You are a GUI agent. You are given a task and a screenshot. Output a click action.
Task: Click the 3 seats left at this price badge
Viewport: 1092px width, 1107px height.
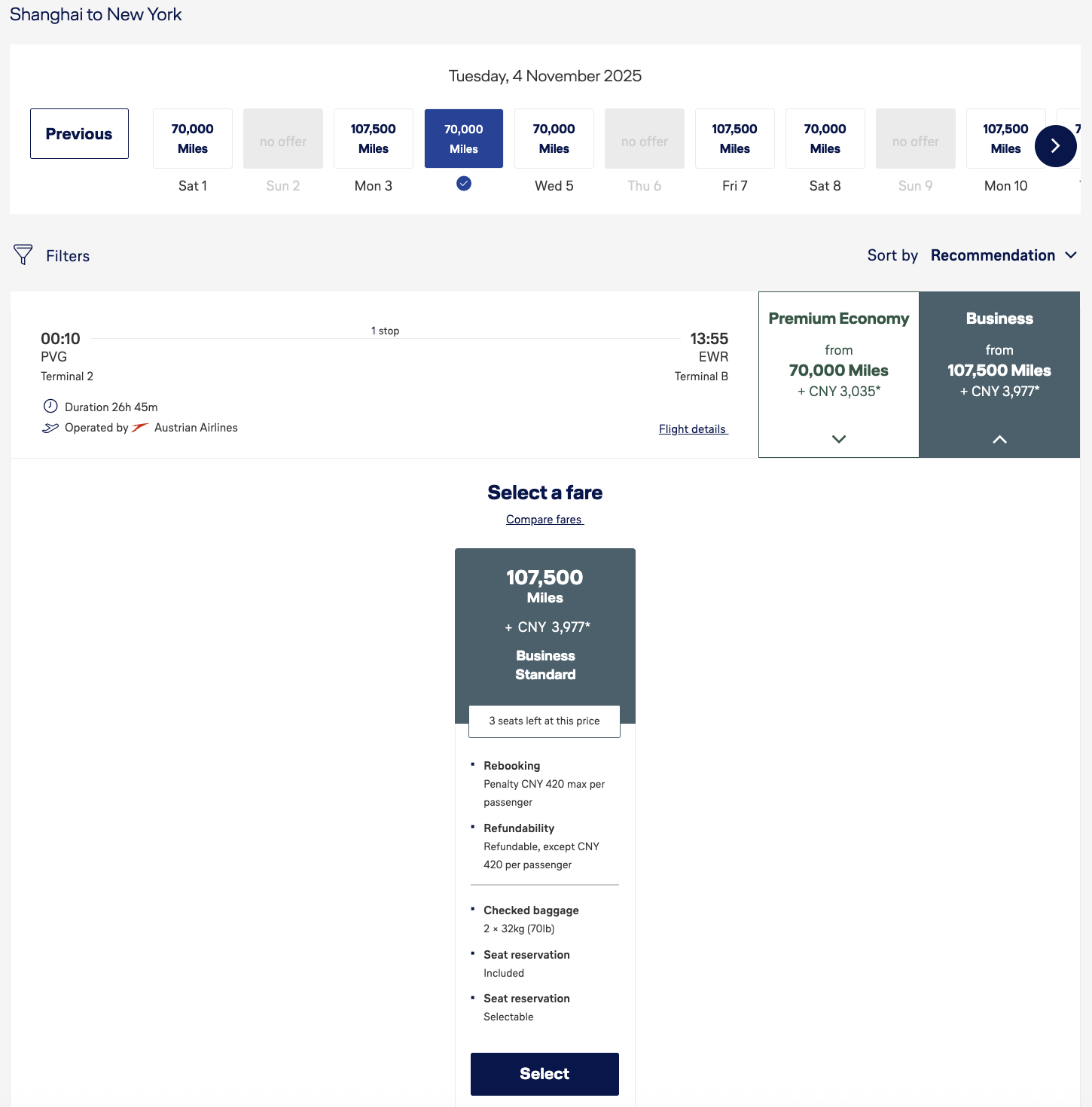click(x=544, y=721)
